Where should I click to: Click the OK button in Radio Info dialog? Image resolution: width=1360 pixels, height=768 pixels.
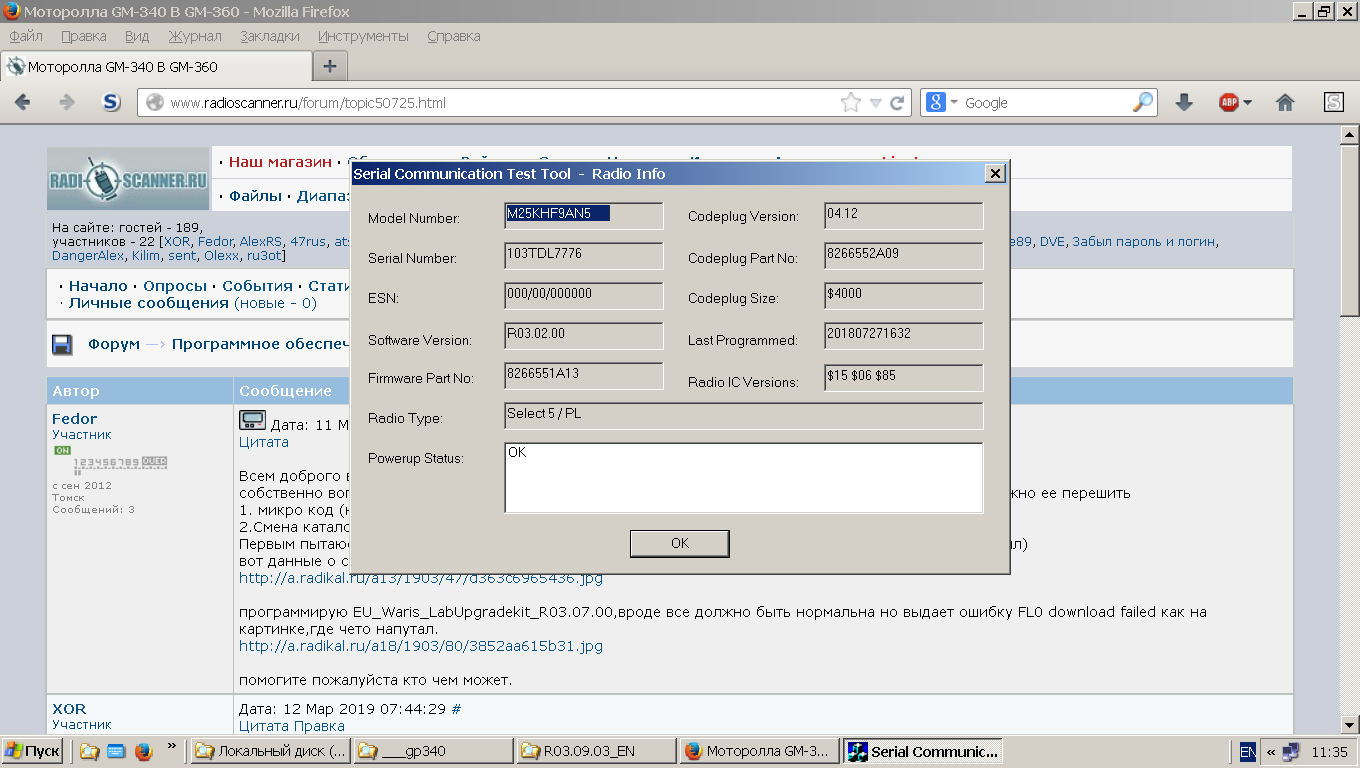[x=679, y=543]
